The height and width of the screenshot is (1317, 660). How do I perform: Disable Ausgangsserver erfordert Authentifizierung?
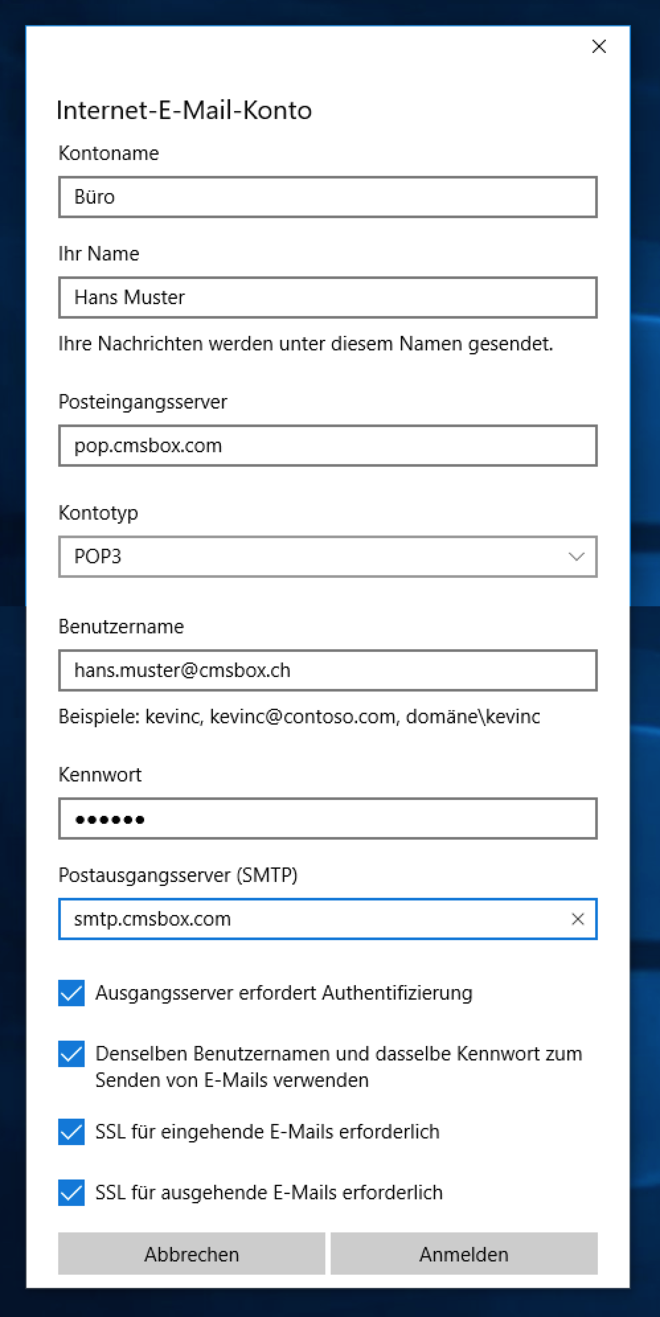(70, 993)
